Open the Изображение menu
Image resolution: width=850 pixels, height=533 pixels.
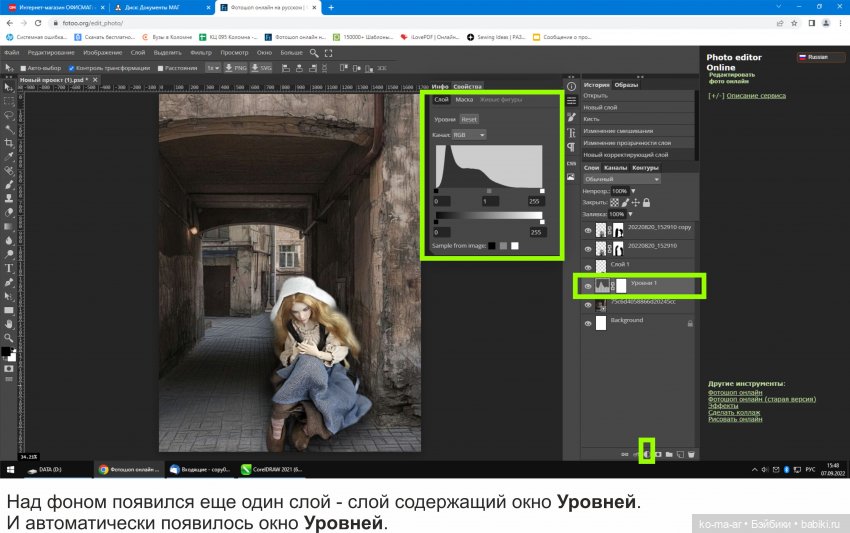pyautogui.click(x=102, y=53)
